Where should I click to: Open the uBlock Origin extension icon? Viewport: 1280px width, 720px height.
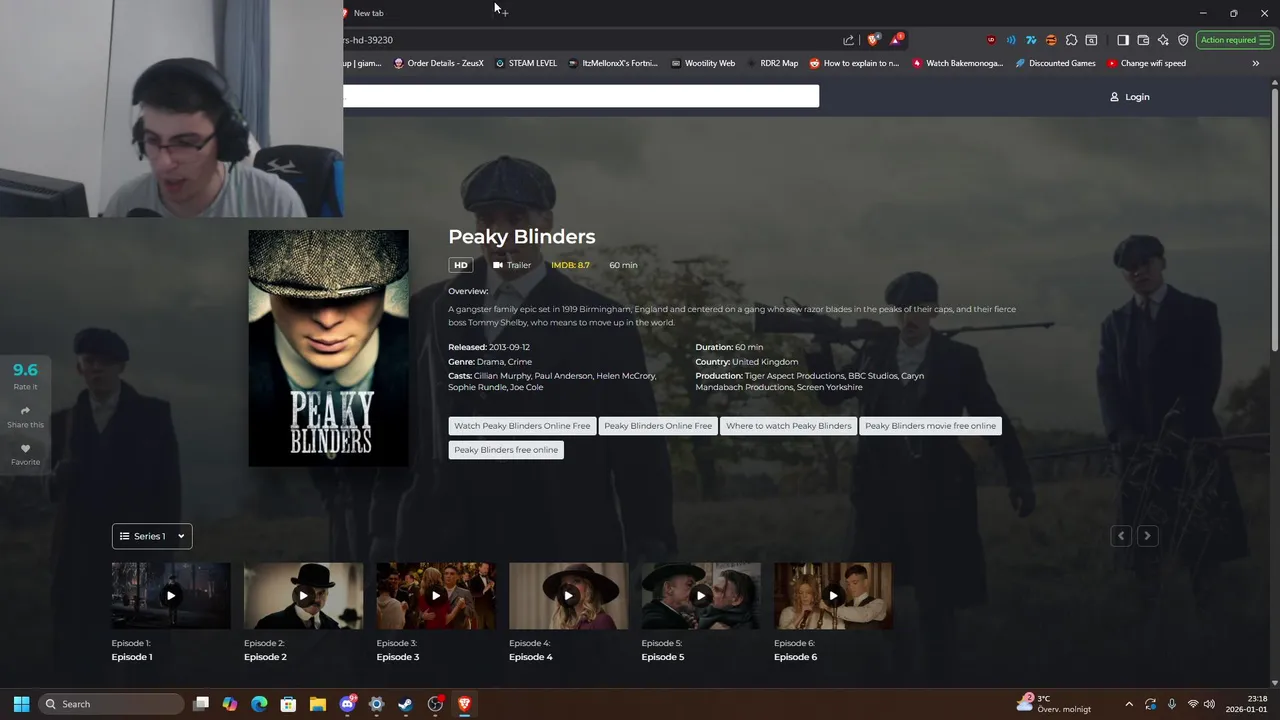tap(991, 40)
